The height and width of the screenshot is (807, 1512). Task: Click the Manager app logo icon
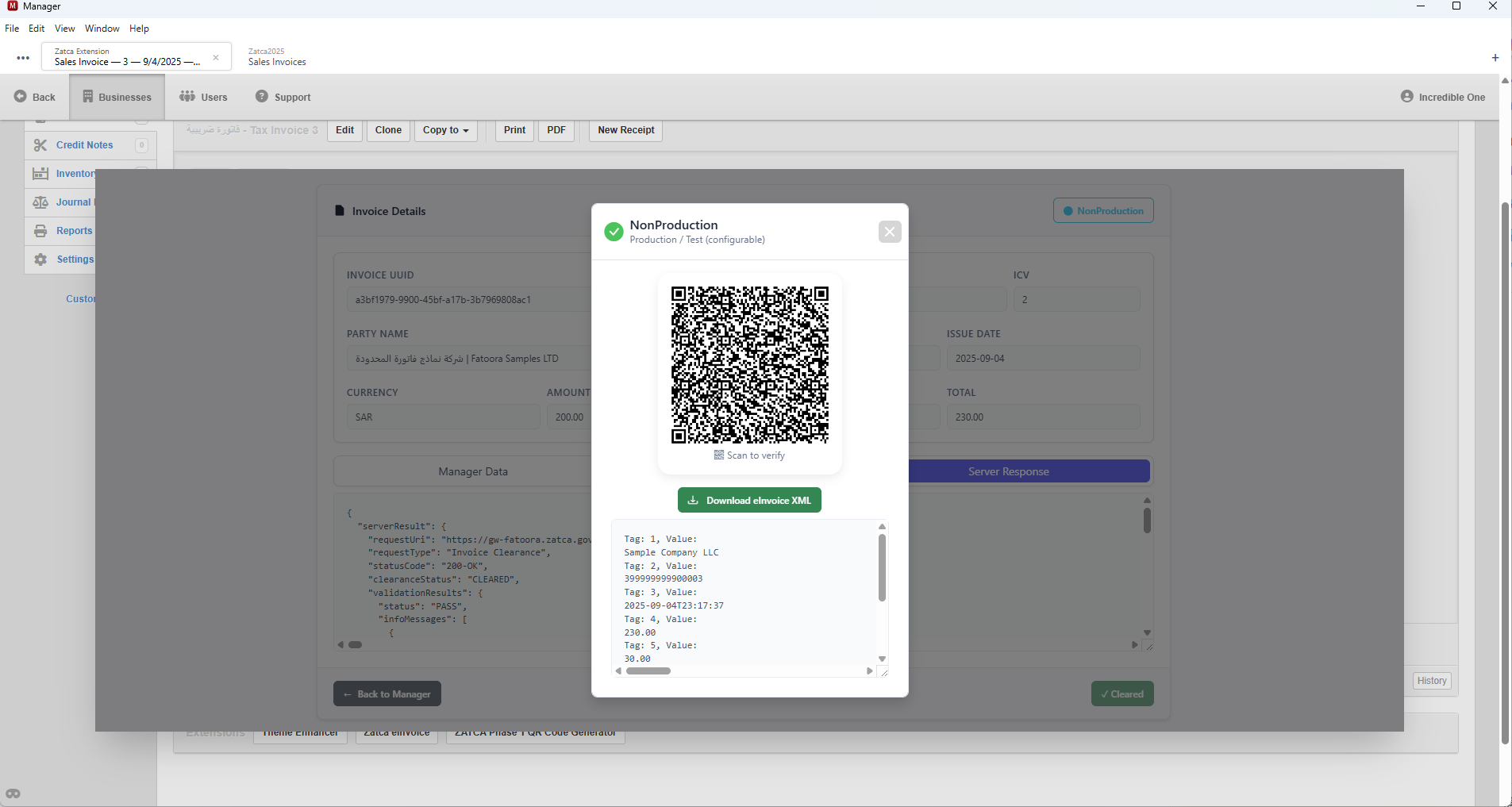click(12, 6)
